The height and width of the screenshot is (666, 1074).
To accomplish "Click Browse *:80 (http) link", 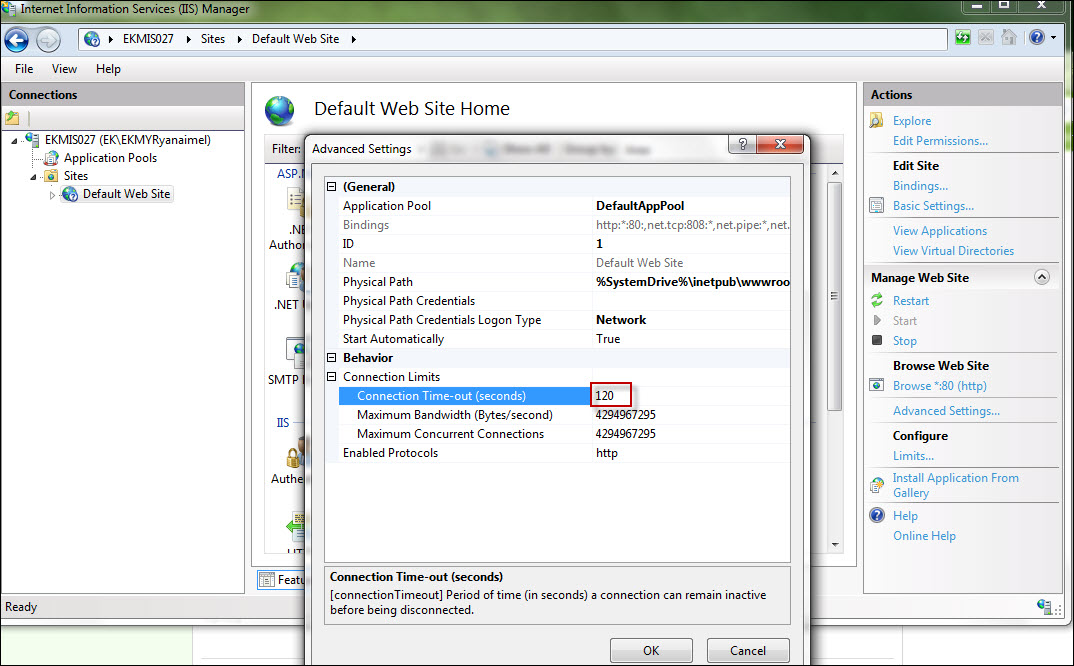I will (x=939, y=386).
